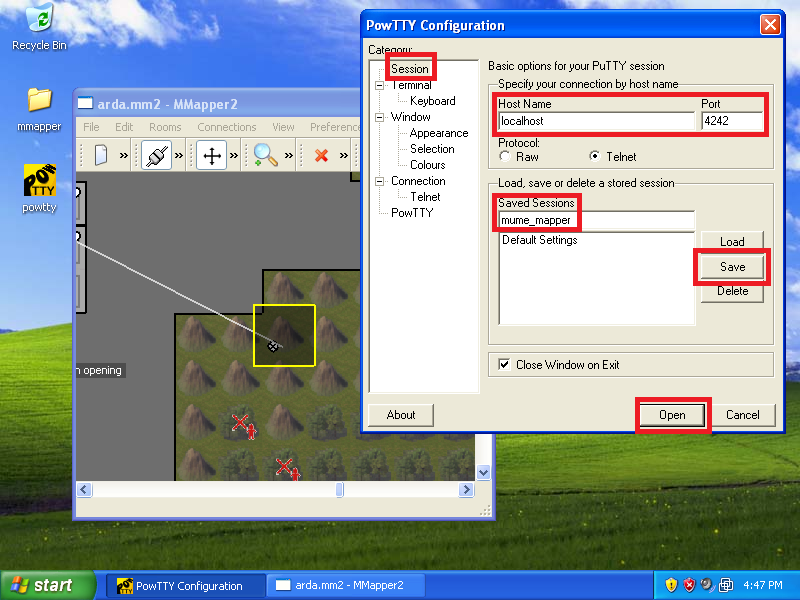Expand toolbar chevron after the plug icon
This screenshot has height=600, width=800.
coord(179,155)
